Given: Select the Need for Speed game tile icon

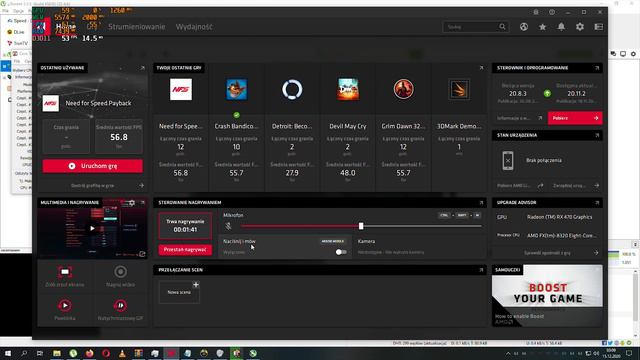Looking at the screenshot, I should pos(181,89).
